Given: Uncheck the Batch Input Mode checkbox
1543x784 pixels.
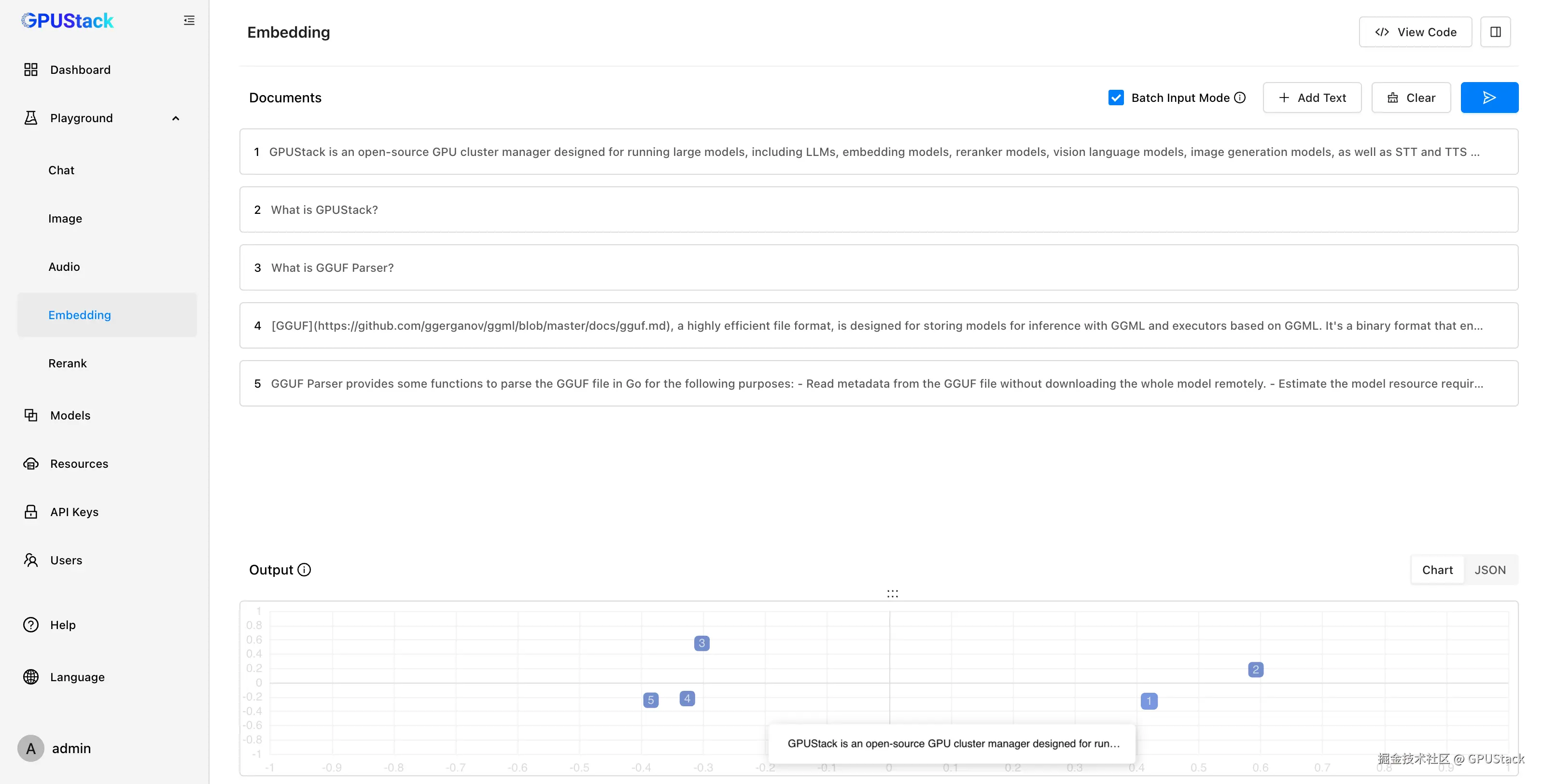Looking at the screenshot, I should point(1115,98).
